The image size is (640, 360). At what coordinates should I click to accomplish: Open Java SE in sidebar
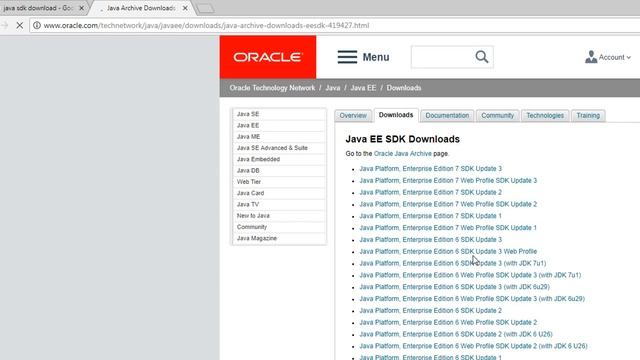(x=279, y=114)
